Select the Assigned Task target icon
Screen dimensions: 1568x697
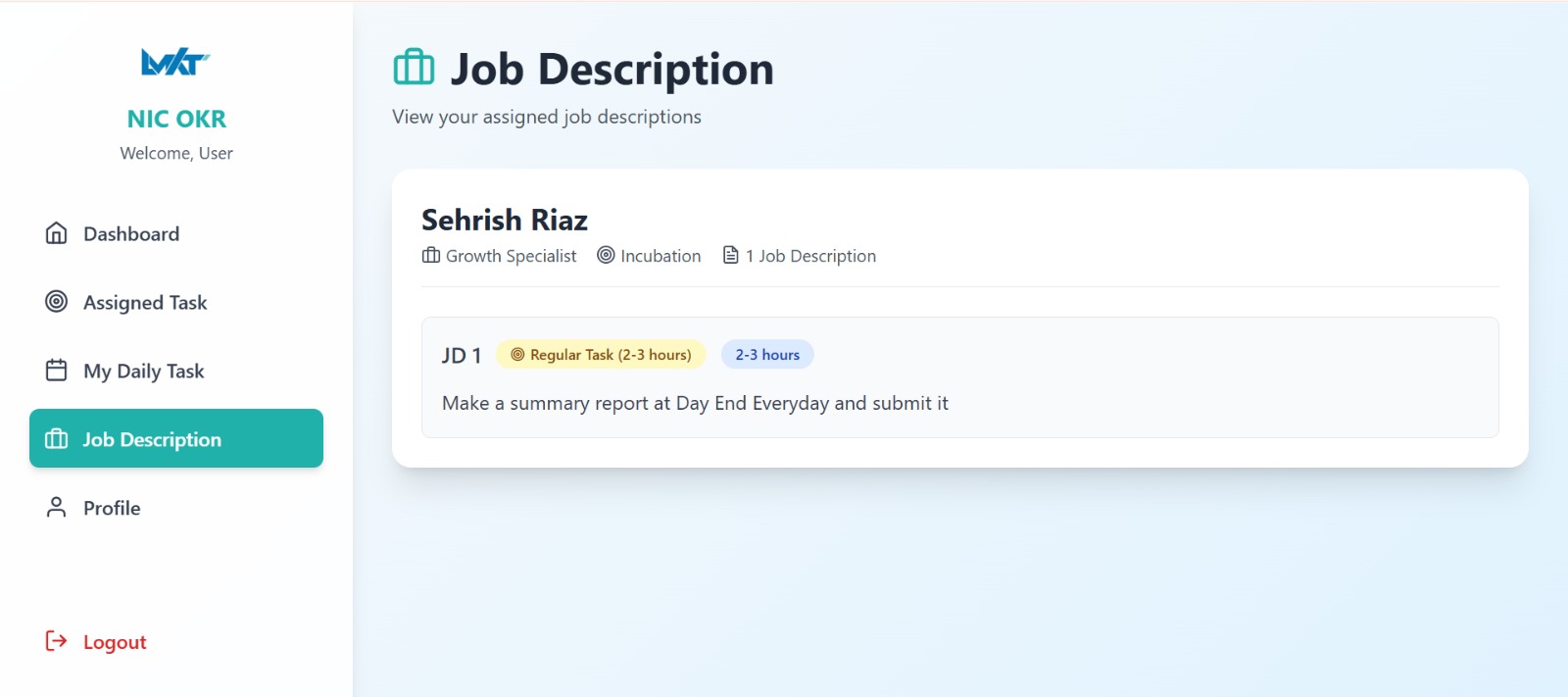(x=56, y=302)
